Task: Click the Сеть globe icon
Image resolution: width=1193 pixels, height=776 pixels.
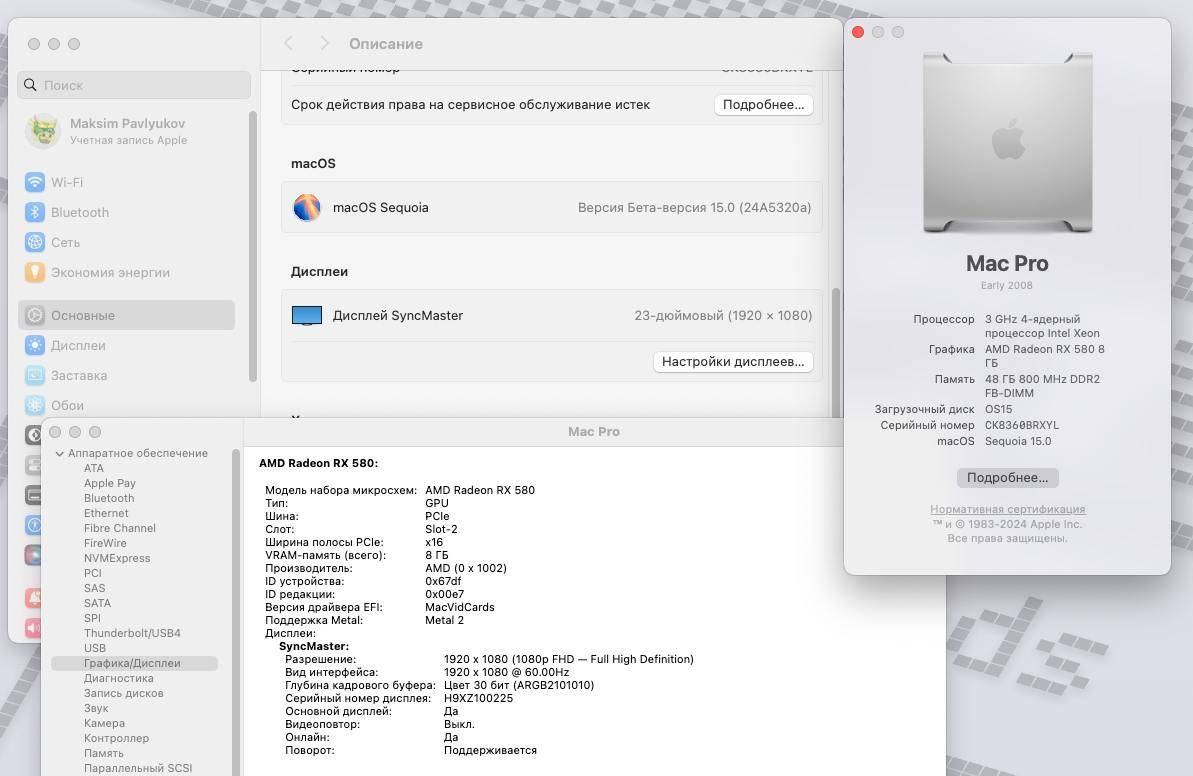Action: click(35, 242)
